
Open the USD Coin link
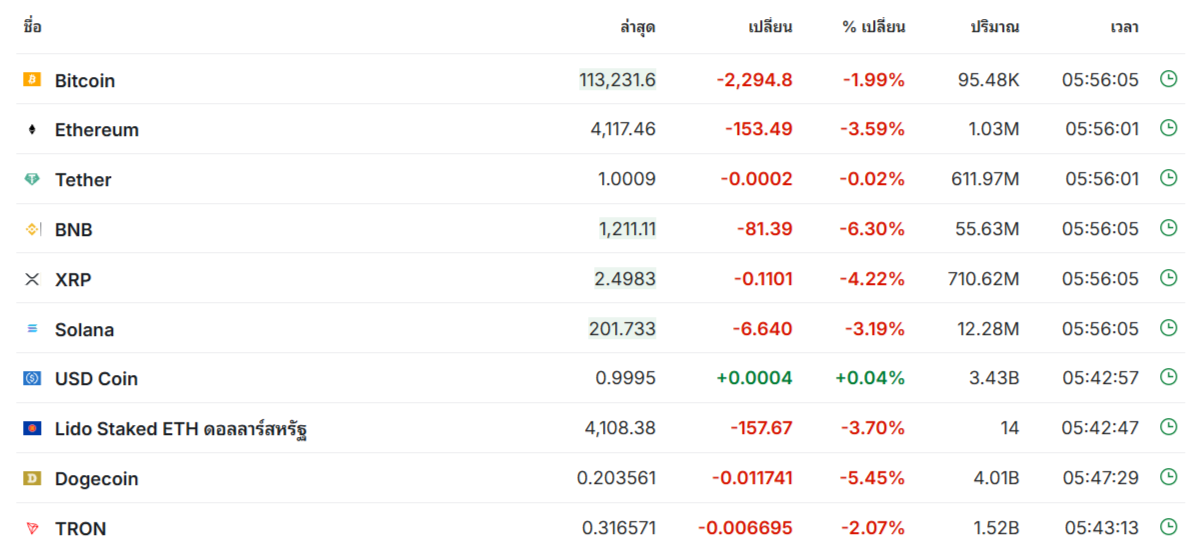pos(96,379)
